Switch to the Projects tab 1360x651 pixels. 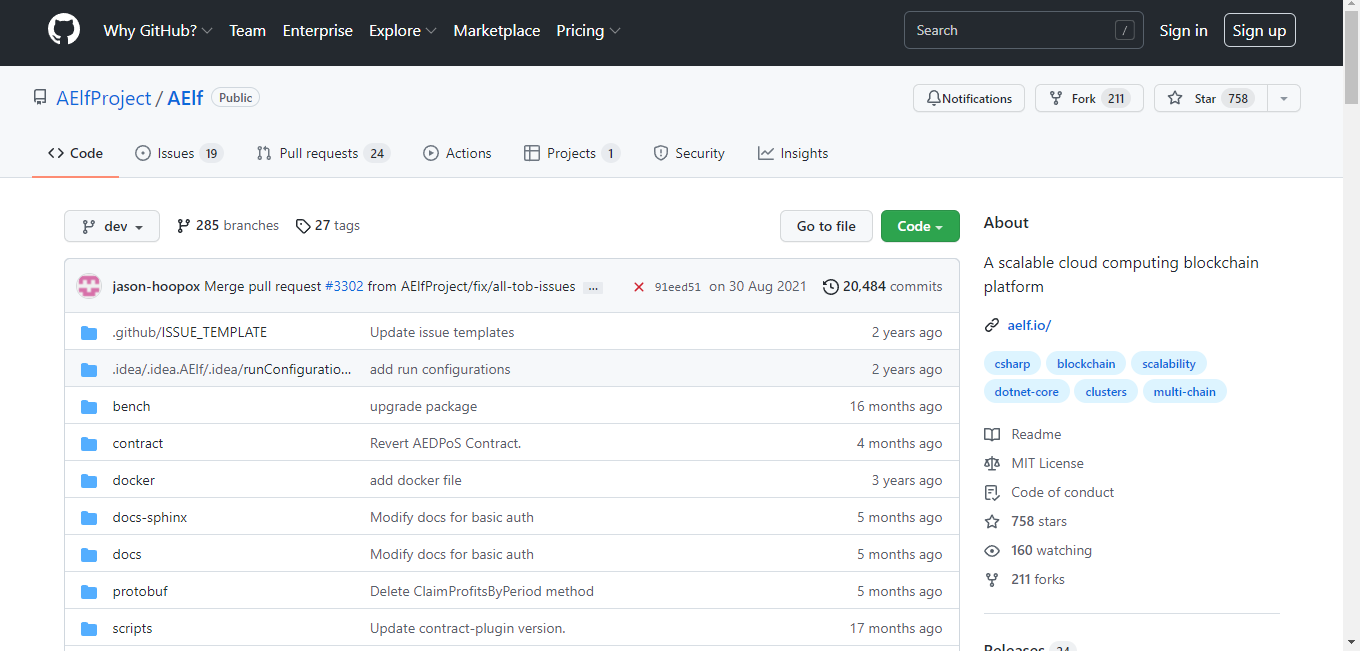572,153
